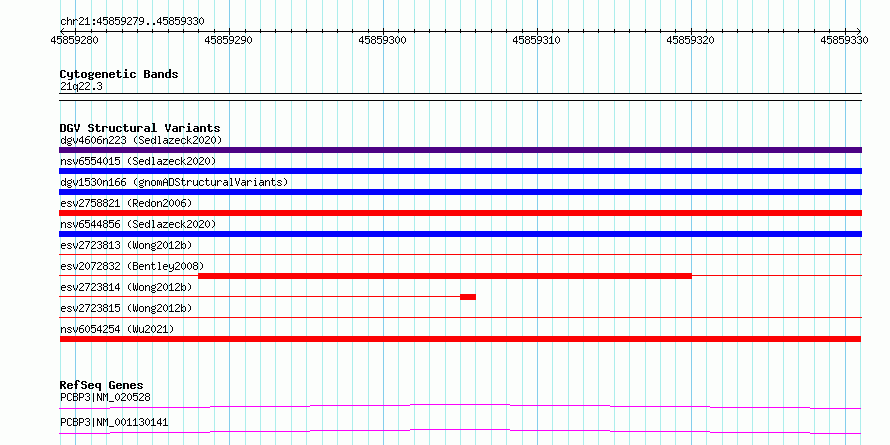890x445 pixels.
Task: Click the dgv4606n223 (Sedlazeck2020) variant label
Action: [x=141, y=140]
